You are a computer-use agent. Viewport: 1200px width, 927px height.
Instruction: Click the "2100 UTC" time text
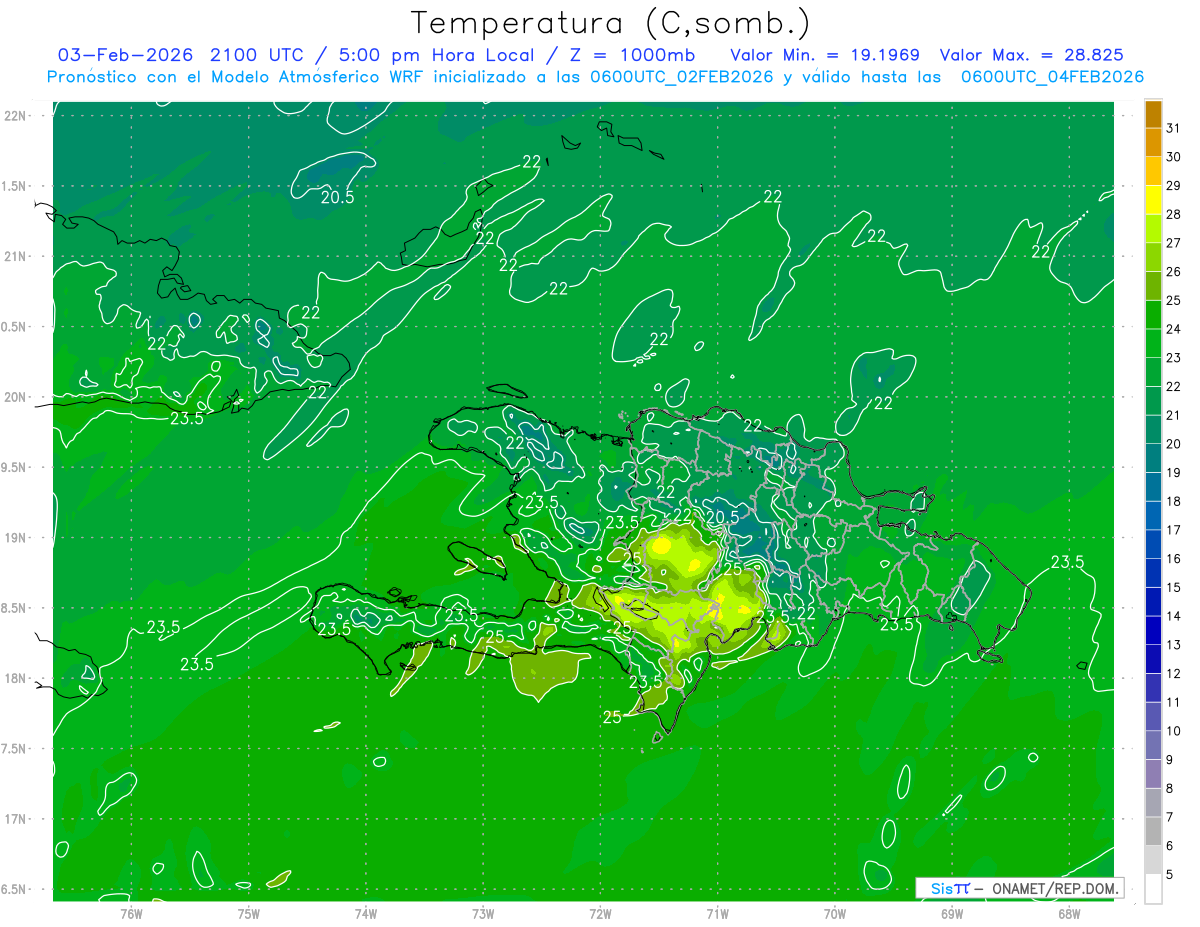click(256, 55)
